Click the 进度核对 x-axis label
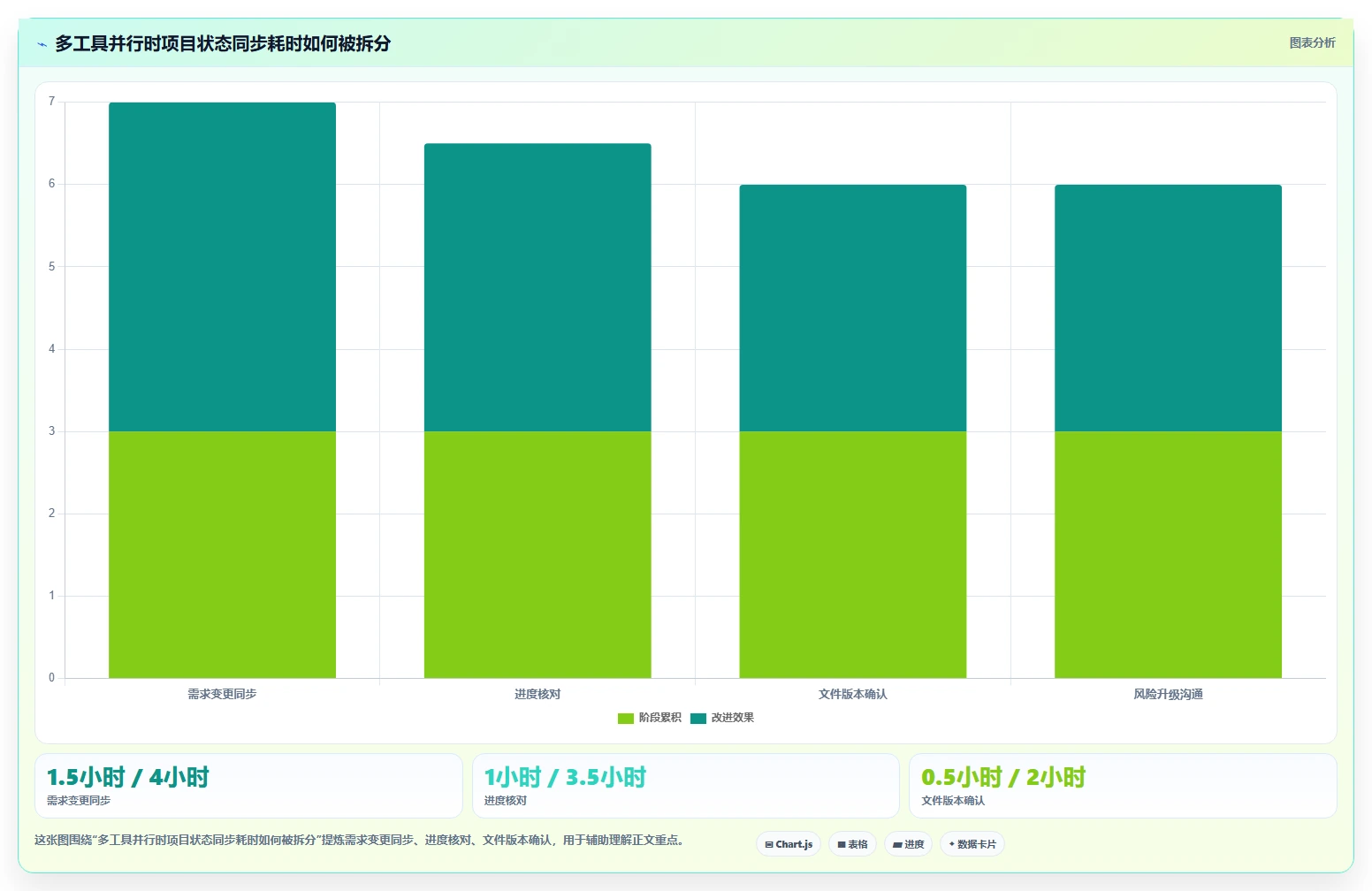Image resolution: width=1372 pixels, height=891 pixels. tap(537, 694)
